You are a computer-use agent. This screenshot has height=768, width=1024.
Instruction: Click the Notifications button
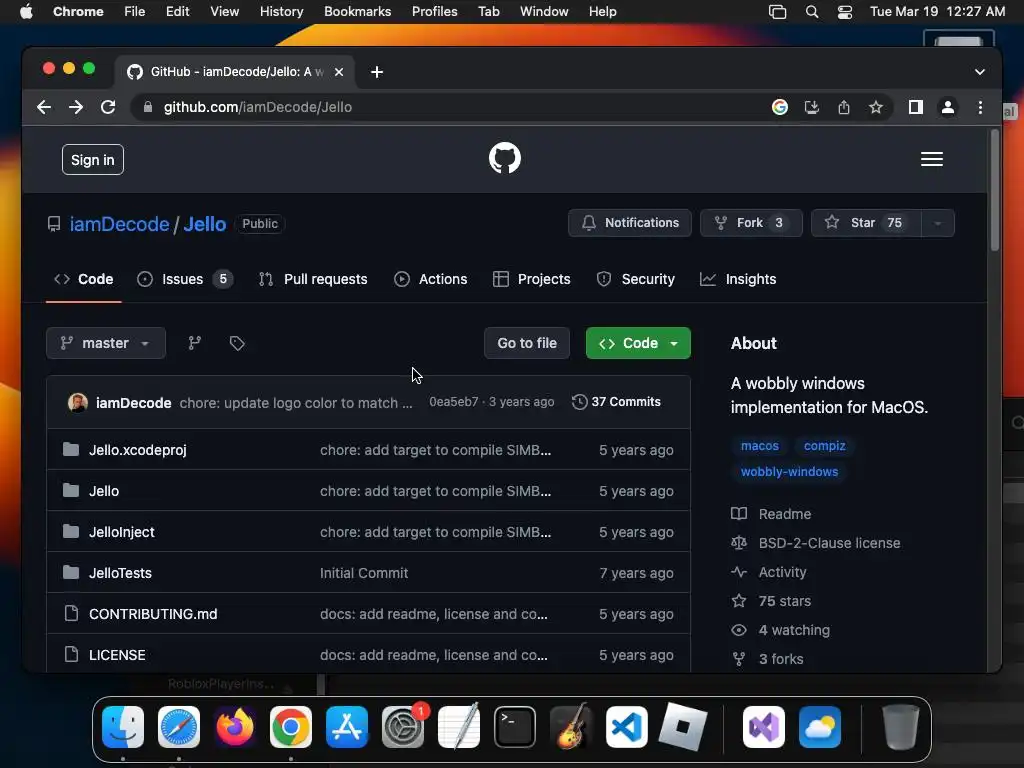(x=630, y=223)
